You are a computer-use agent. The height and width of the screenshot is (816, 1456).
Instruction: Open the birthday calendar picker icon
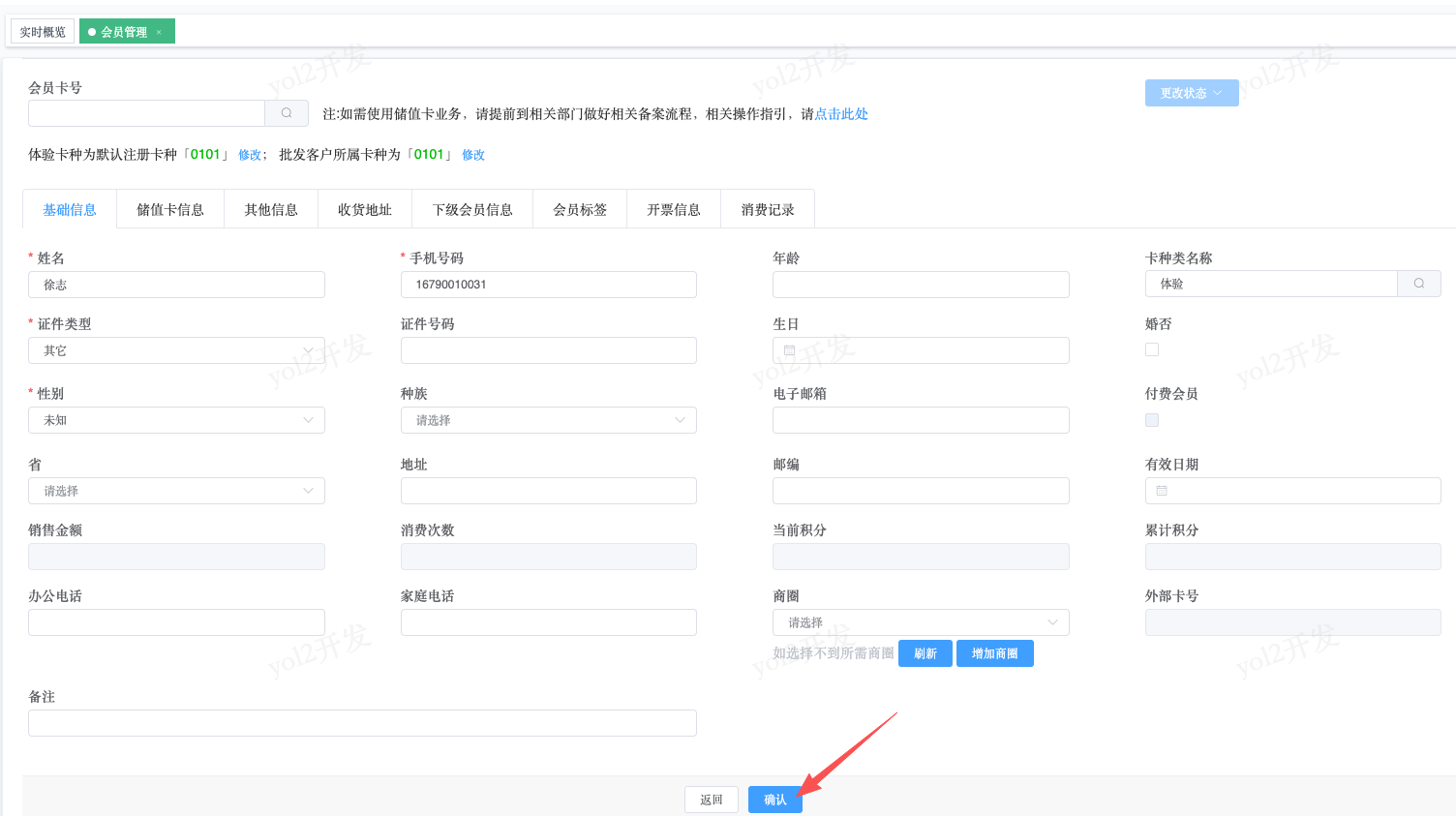point(789,350)
